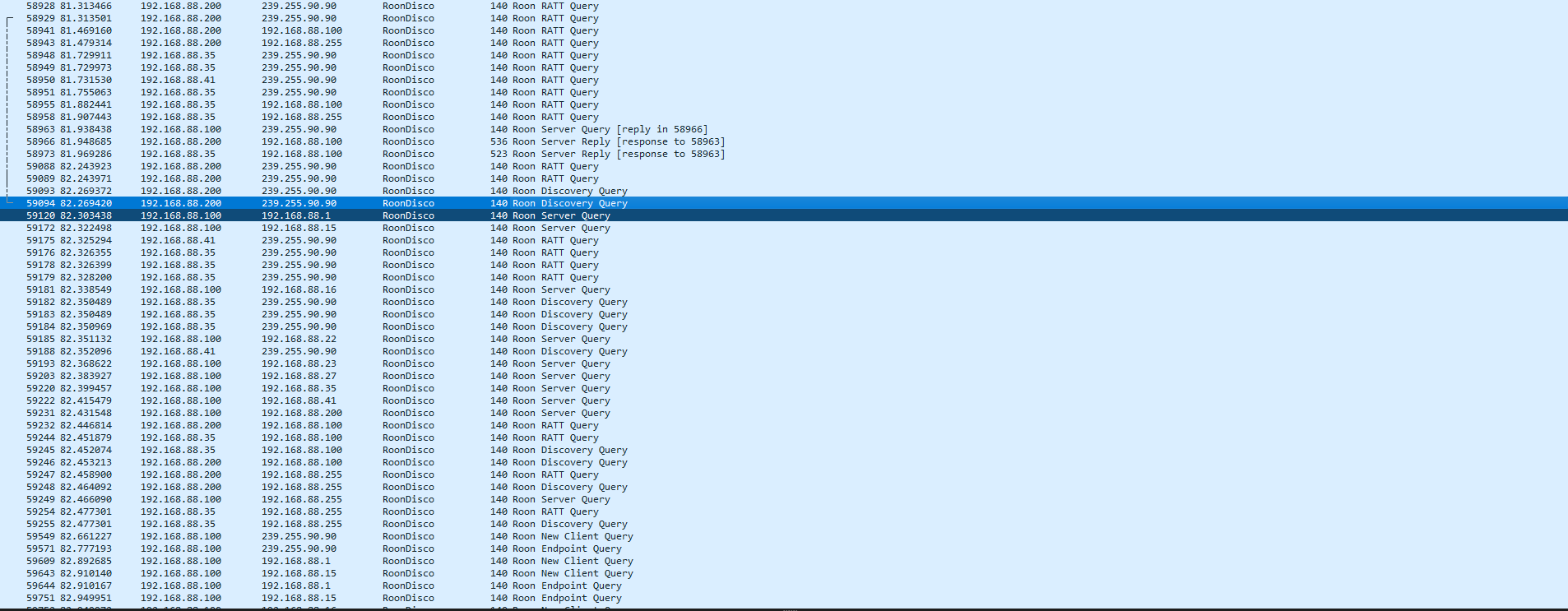Select packet 59193 to 192.168.88.23
The width and height of the screenshot is (1568, 611).
(784, 363)
